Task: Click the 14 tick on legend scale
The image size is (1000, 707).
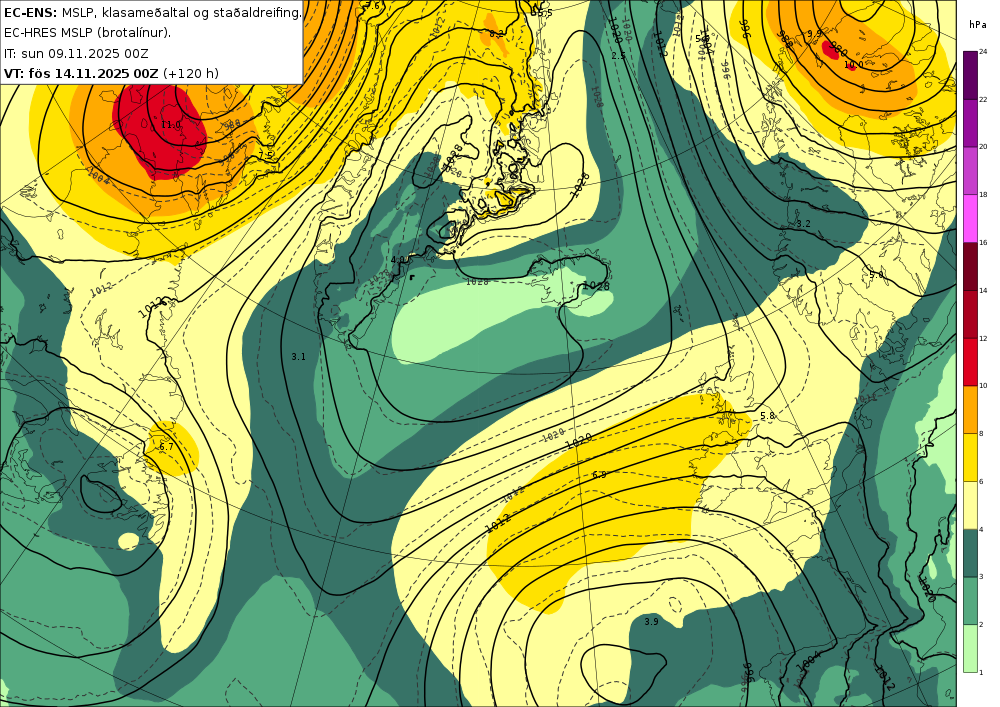Action: (x=983, y=290)
